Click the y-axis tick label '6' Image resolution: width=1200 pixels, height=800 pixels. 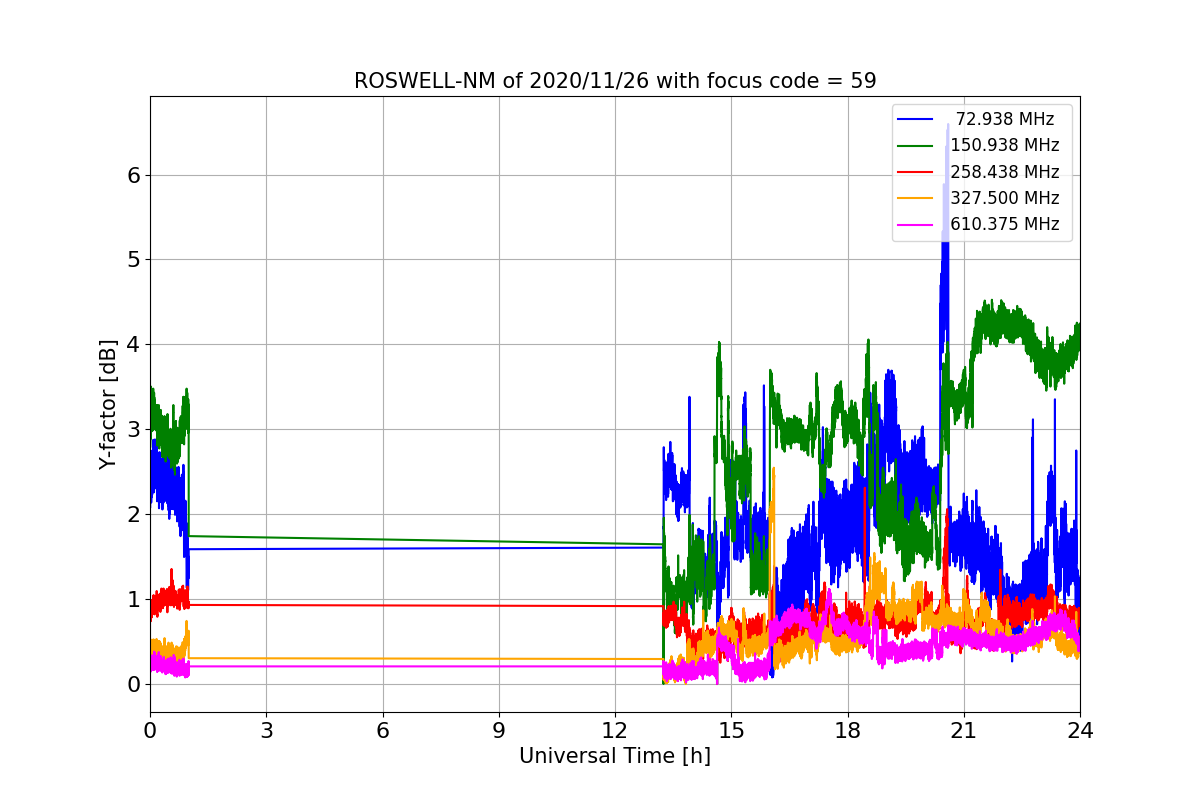point(133,175)
